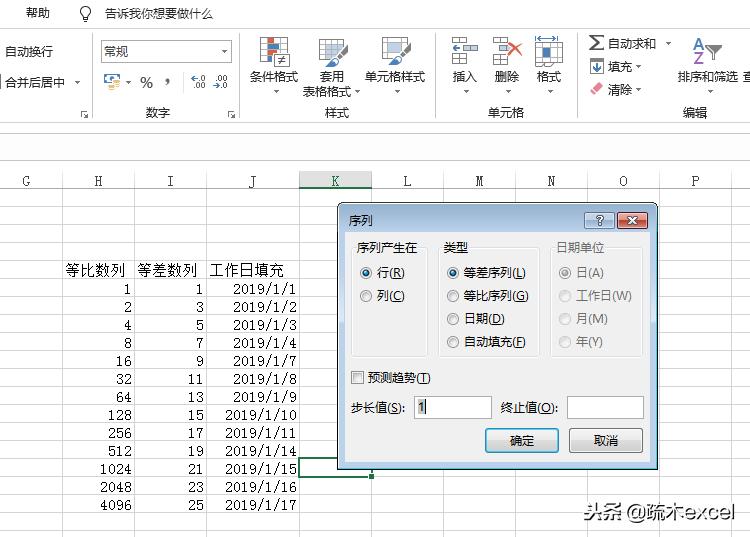Click the Format cells icon
This screenshot has width=750, height=537.
pos(549,51)
